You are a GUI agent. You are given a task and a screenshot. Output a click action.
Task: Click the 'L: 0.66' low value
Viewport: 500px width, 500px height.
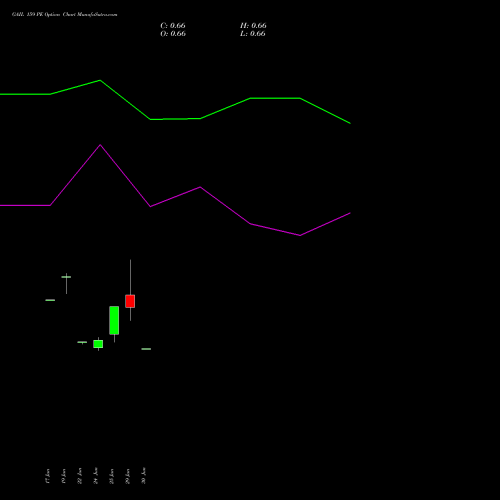pos(253,34)
